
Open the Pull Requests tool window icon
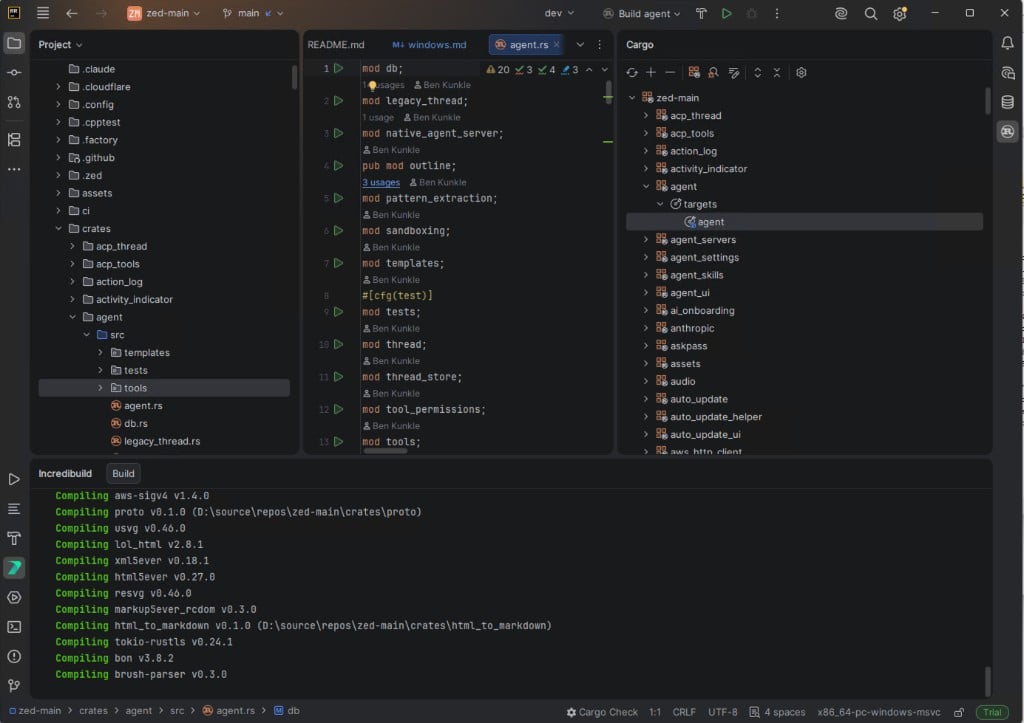coord(14,102)
